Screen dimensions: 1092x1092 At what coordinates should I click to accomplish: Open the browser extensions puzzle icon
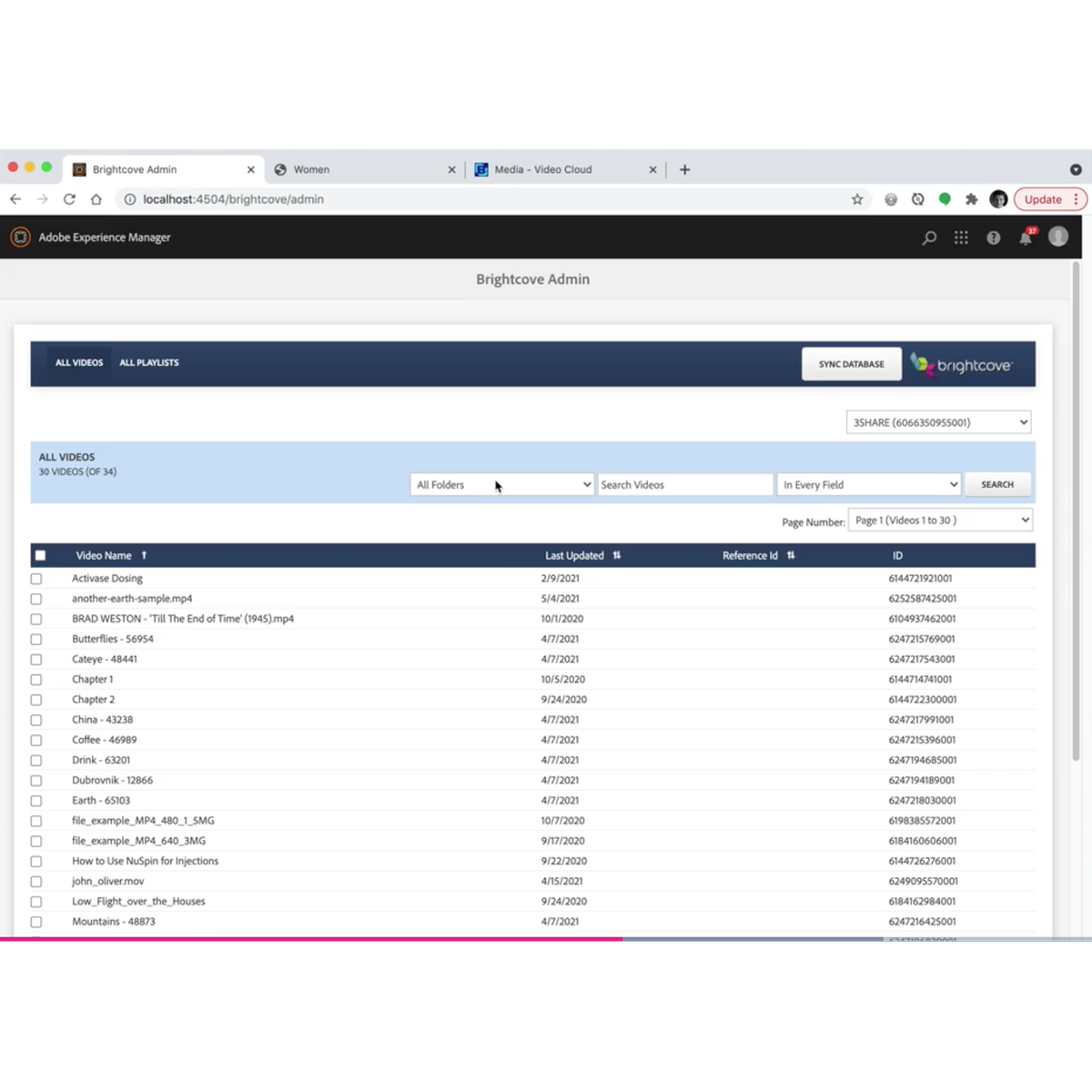click(x=971, y=199)
